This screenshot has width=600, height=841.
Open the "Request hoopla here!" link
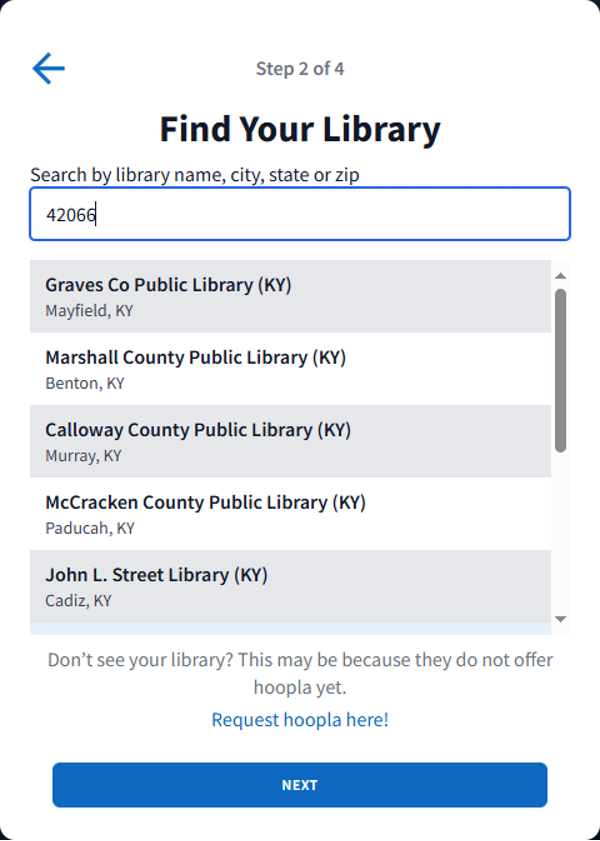[x=300, y=719]
